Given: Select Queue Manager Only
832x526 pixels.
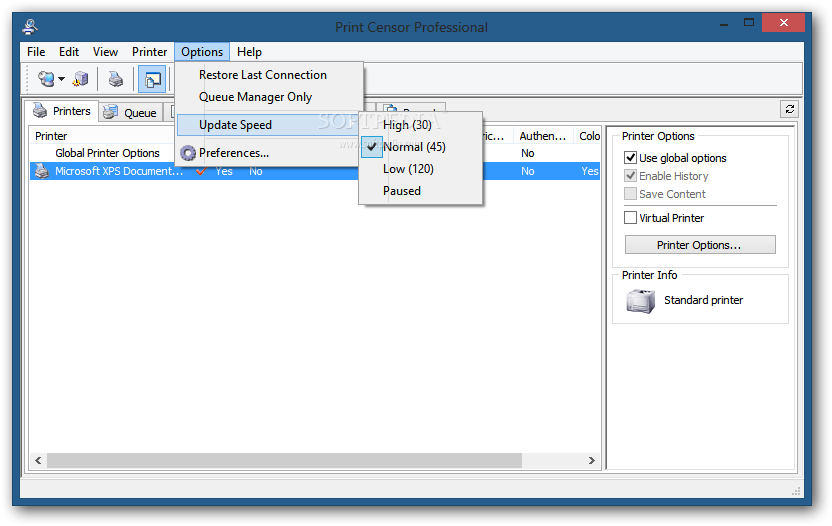Looking at the screenshot, I should pyautogui.click(x=255, y=97).
